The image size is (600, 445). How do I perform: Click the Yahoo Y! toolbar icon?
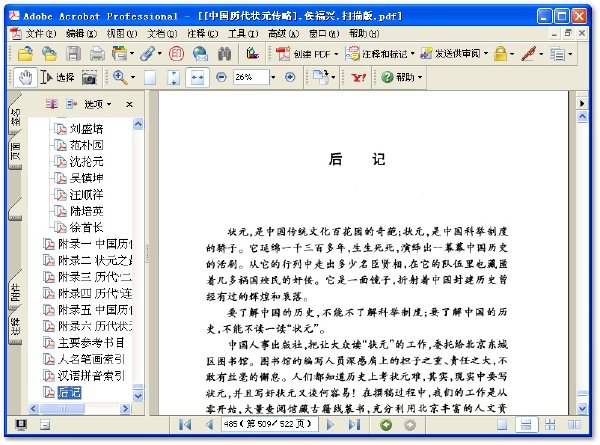tap(359, 78)
